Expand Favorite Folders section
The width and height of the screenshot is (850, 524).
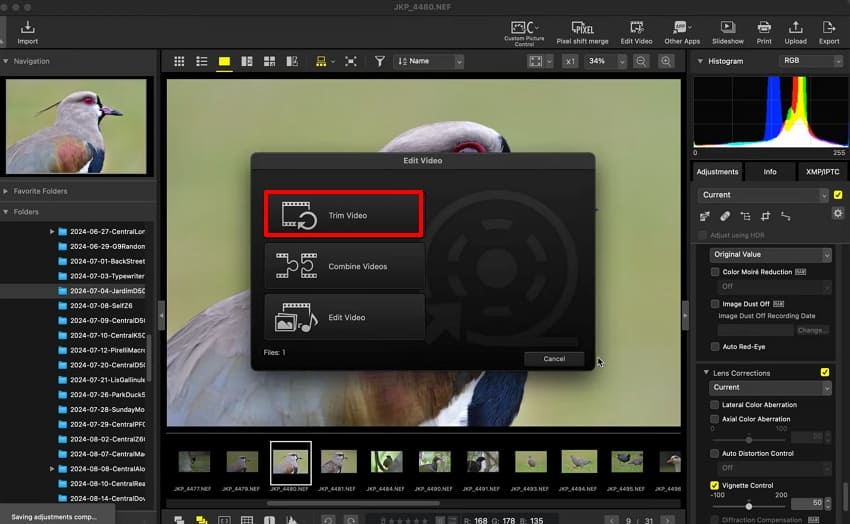(5, 191)
